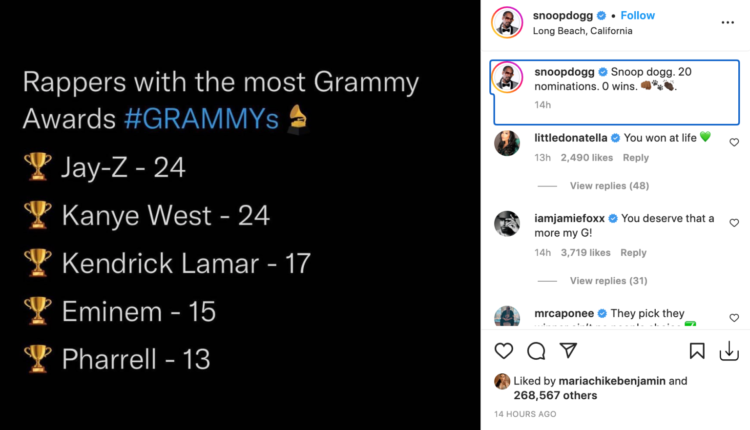This screenshot has width=750, height=430.
Task: Like the post with the heart icon
Action: click(504, 351)
